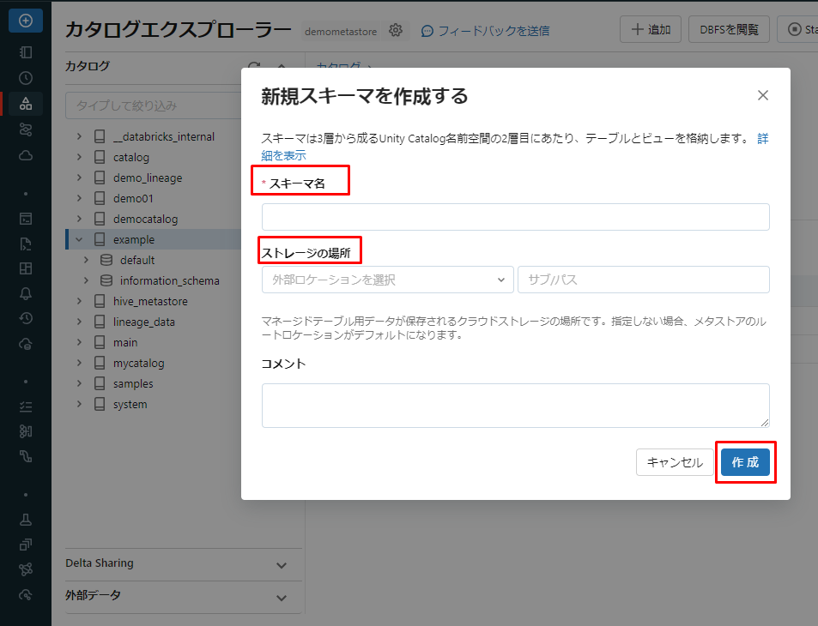Refresh the catalog list
This screenshot has width=818, height=626.
coord(254,67)
